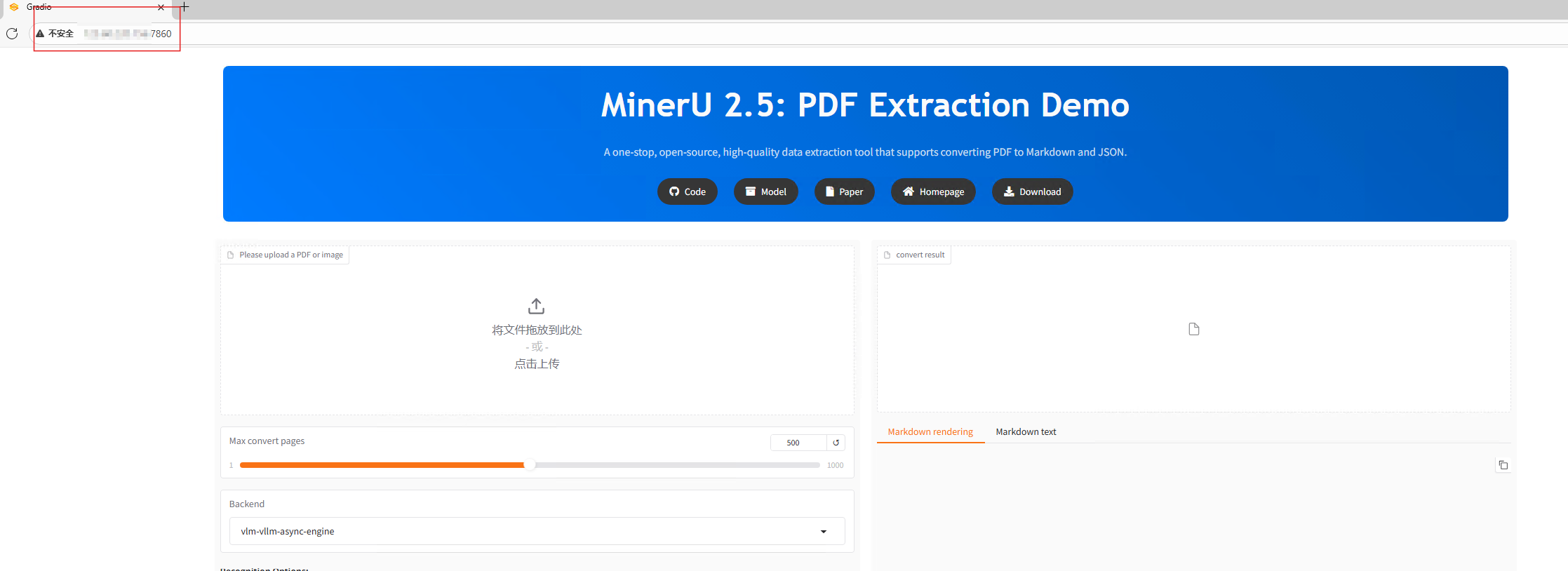Open the Model link button
Screen dimensions: 1568x571
pyautogui.click(x=766, y=192)
